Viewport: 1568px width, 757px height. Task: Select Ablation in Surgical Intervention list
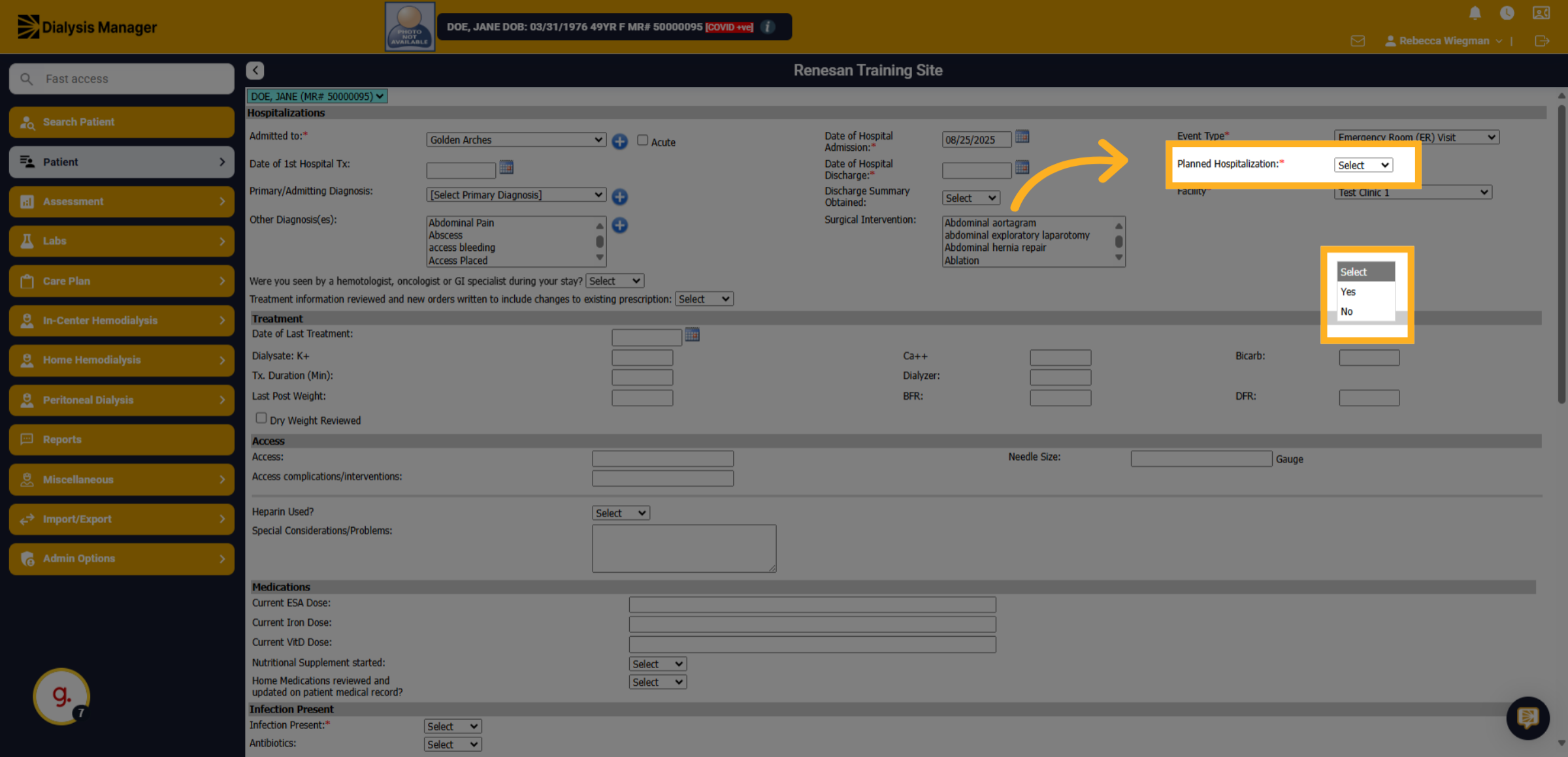pyautogui.click(x=962, y=260)
